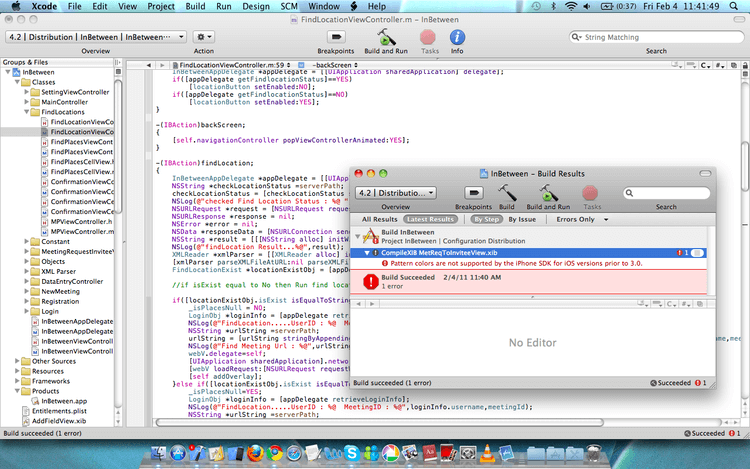Click Breakpoints icon in Build Results window
Screen dimensions: 750x469
[x=474, y=193]
